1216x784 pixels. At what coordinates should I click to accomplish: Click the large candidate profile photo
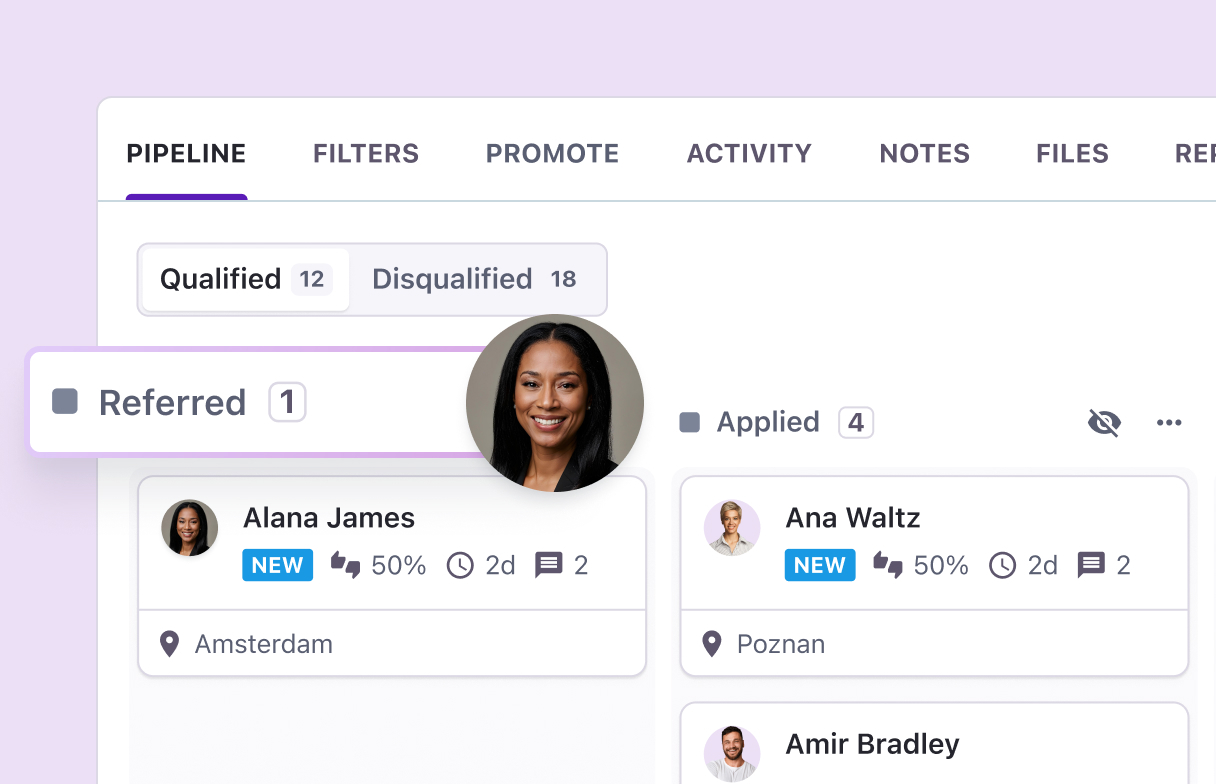[x=554, y=402]
